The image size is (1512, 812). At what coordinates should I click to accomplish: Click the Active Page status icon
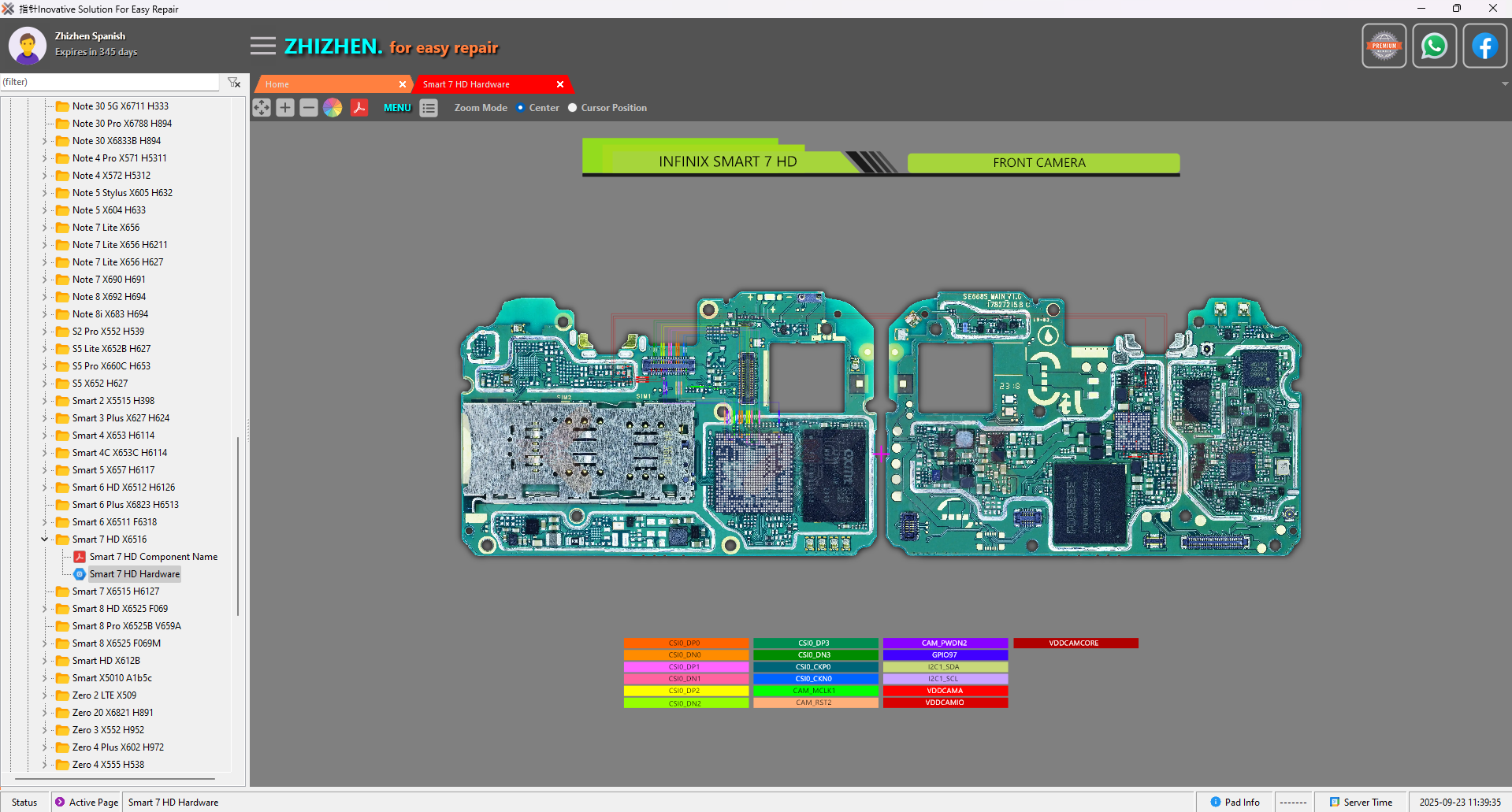(x=60, y=802)
